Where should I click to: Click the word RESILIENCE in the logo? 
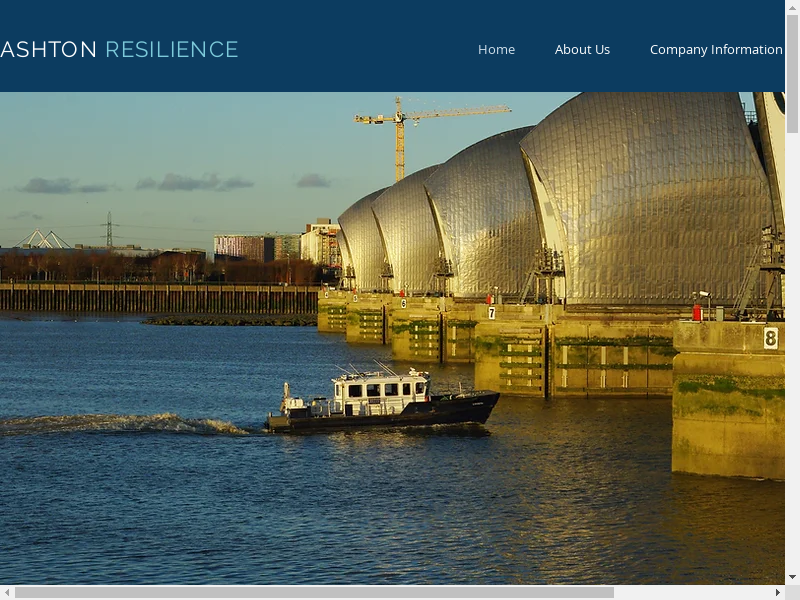(x=171, y=49)
